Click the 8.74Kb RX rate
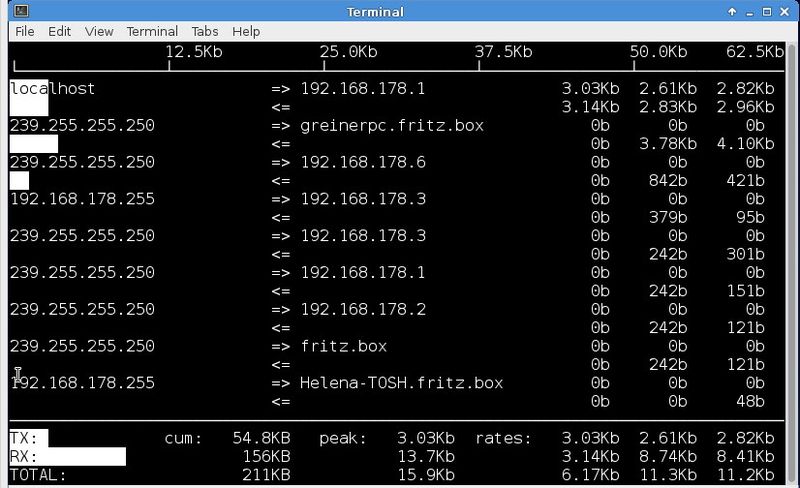 668,456
